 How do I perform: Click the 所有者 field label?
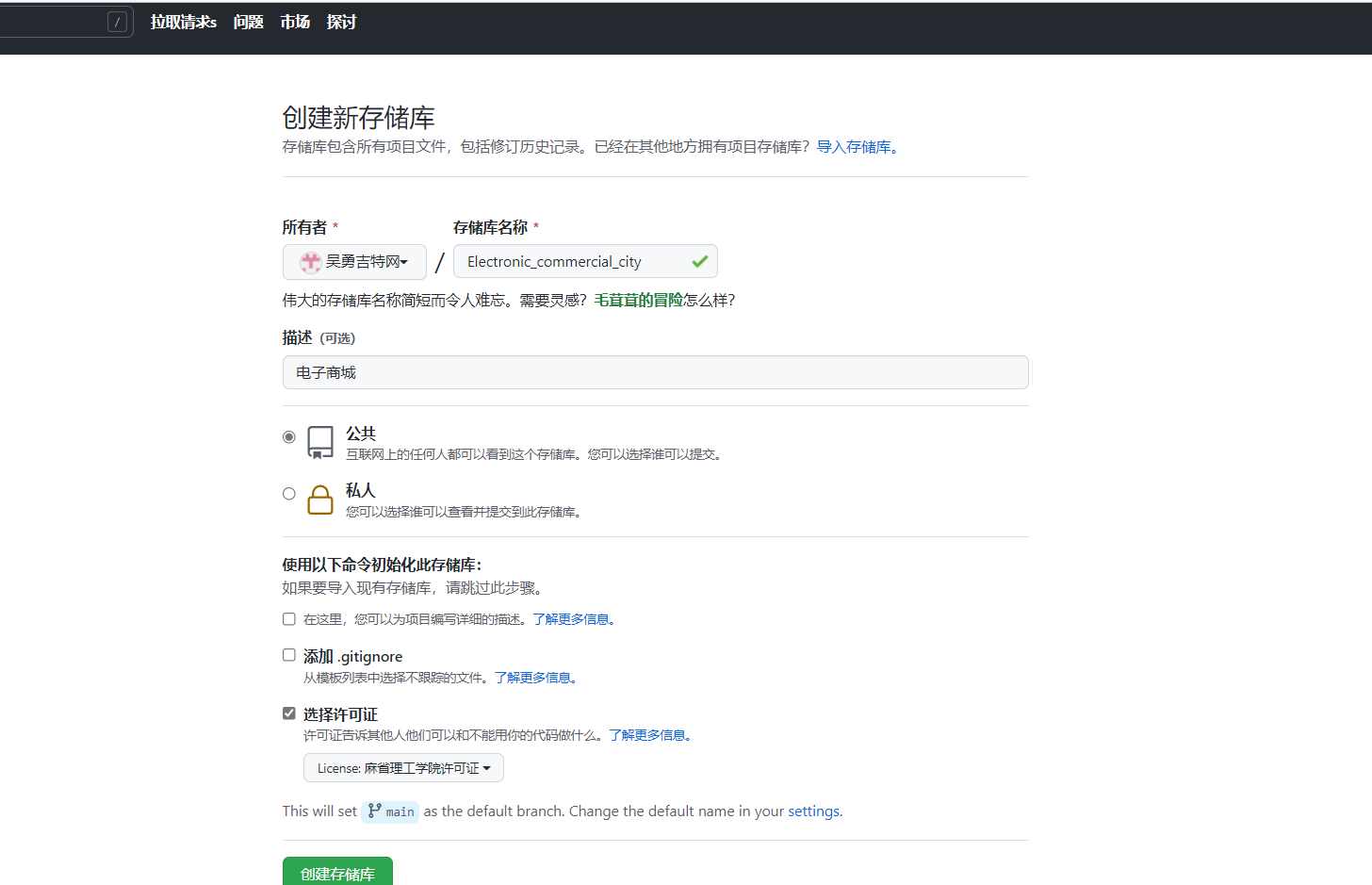pyautogui.click(x=304, y=227)
